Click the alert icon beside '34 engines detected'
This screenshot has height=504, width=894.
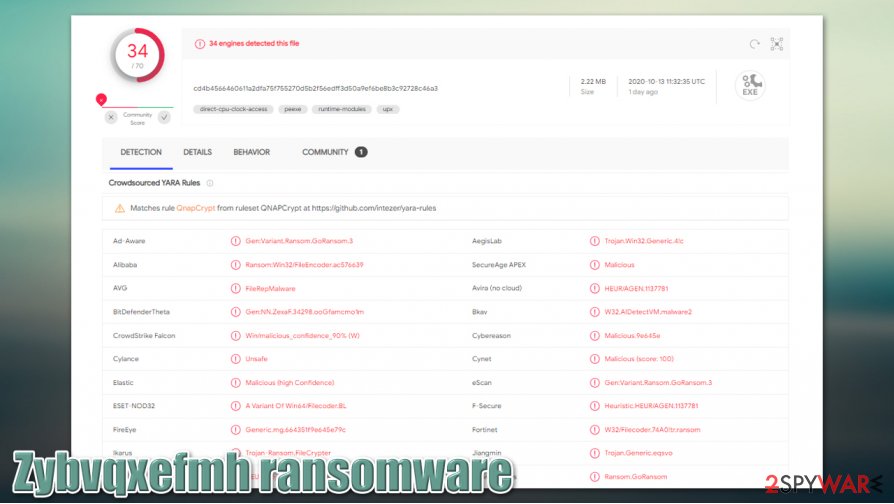point(200,44)
